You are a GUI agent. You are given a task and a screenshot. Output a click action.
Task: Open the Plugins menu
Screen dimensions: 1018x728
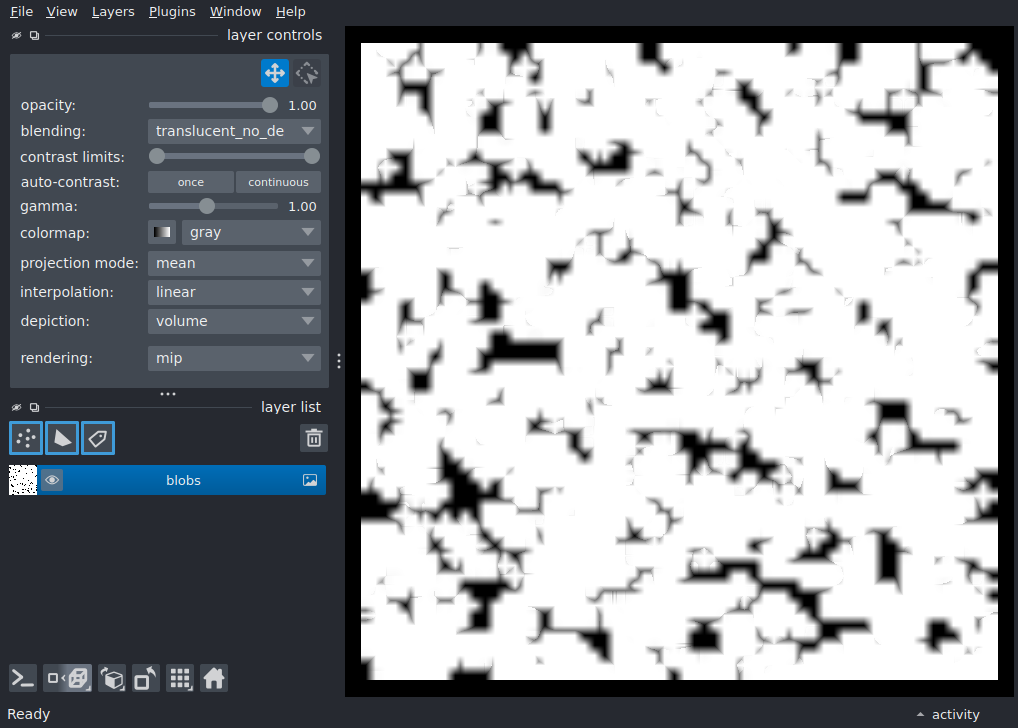[172, 12]
